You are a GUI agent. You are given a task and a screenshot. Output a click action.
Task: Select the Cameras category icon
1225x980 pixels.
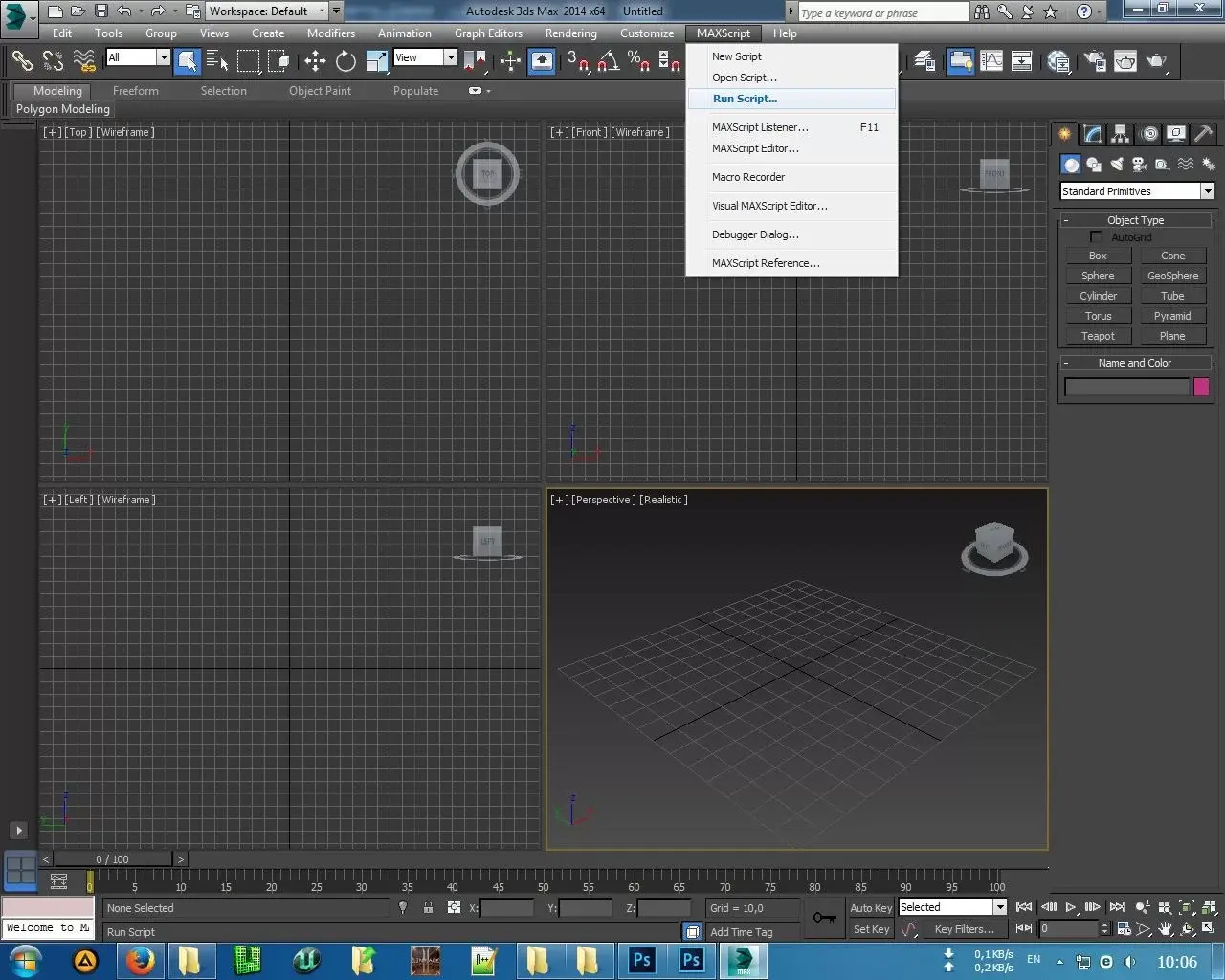click(x=1140, y=165)
